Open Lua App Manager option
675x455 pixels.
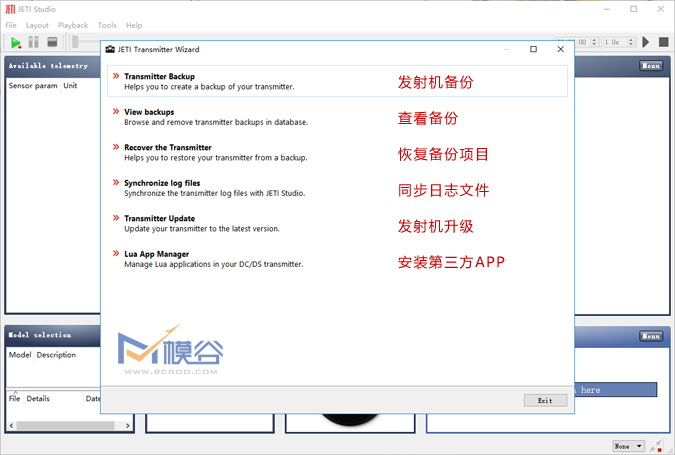coord(337,259)
